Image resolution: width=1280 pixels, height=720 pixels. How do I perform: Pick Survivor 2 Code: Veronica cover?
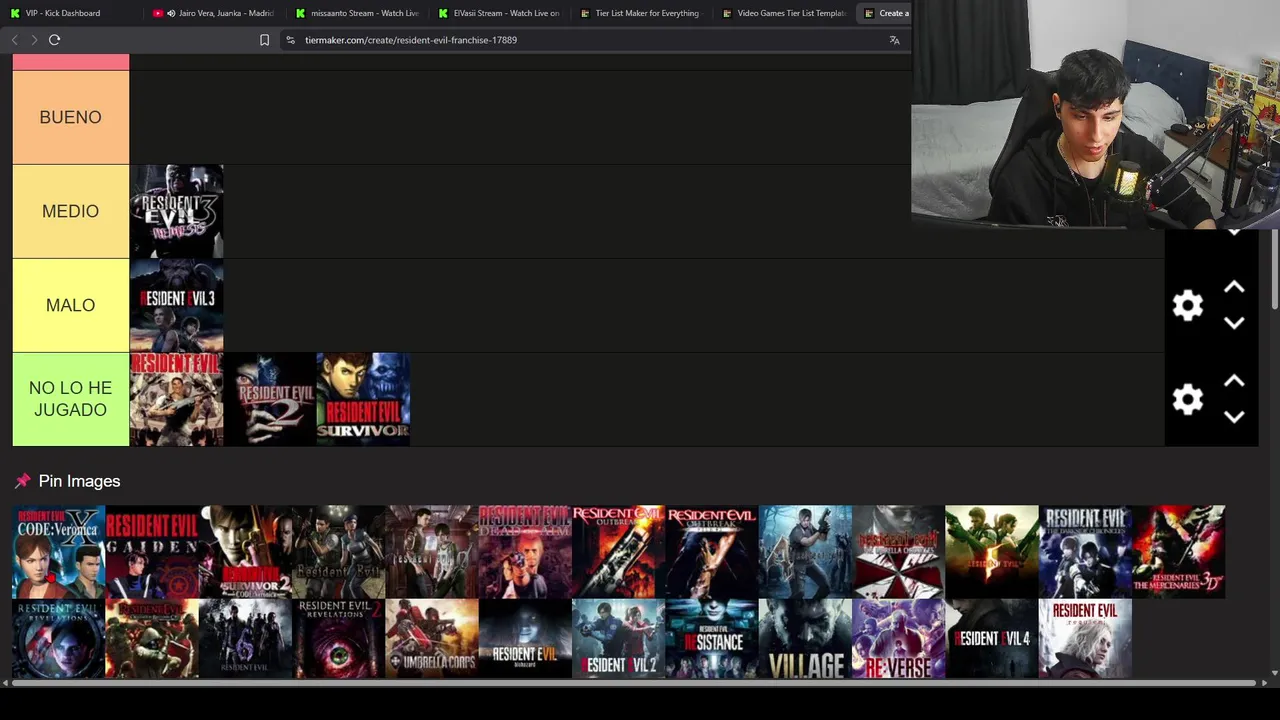coord(245,552)
